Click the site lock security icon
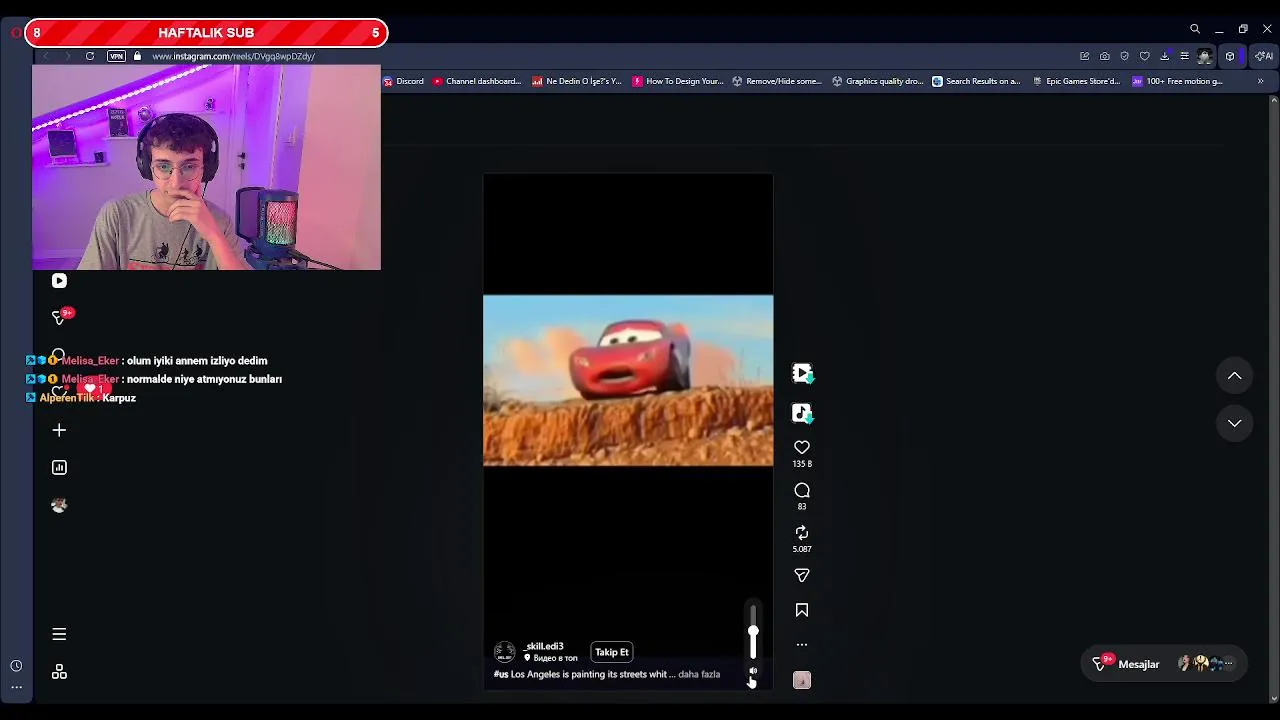This screenshot has width=1280, height=720. coord(138,56)
